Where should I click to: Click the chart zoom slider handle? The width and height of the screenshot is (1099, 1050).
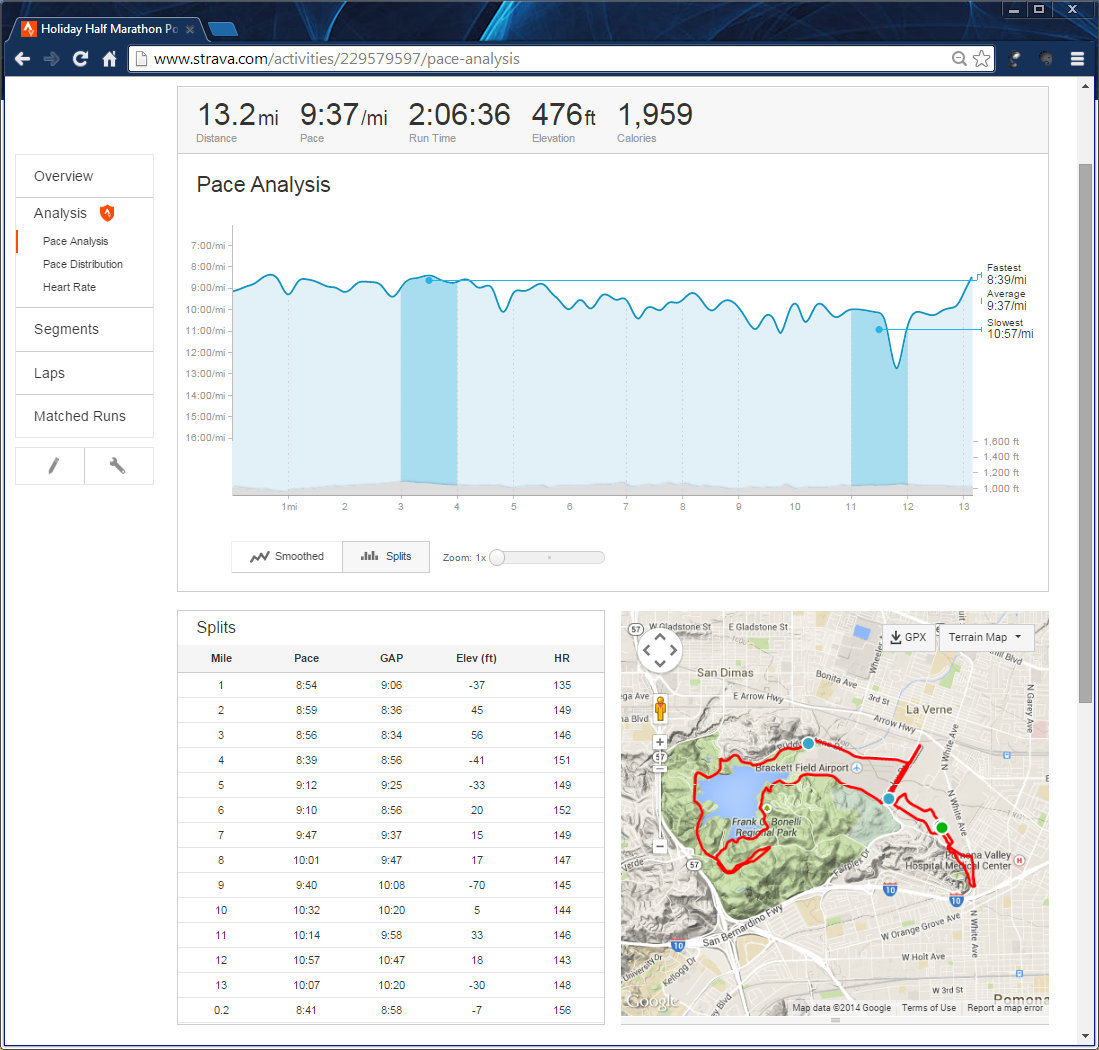[x=497, y=557]
